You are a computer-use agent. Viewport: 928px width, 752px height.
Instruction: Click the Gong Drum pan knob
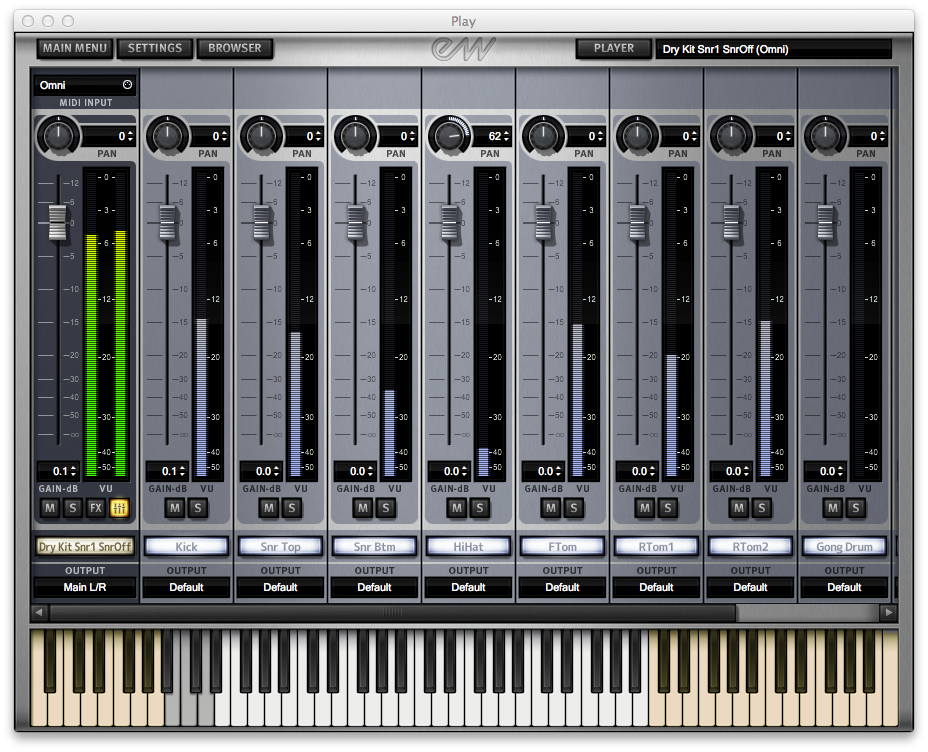click(824, 134)
